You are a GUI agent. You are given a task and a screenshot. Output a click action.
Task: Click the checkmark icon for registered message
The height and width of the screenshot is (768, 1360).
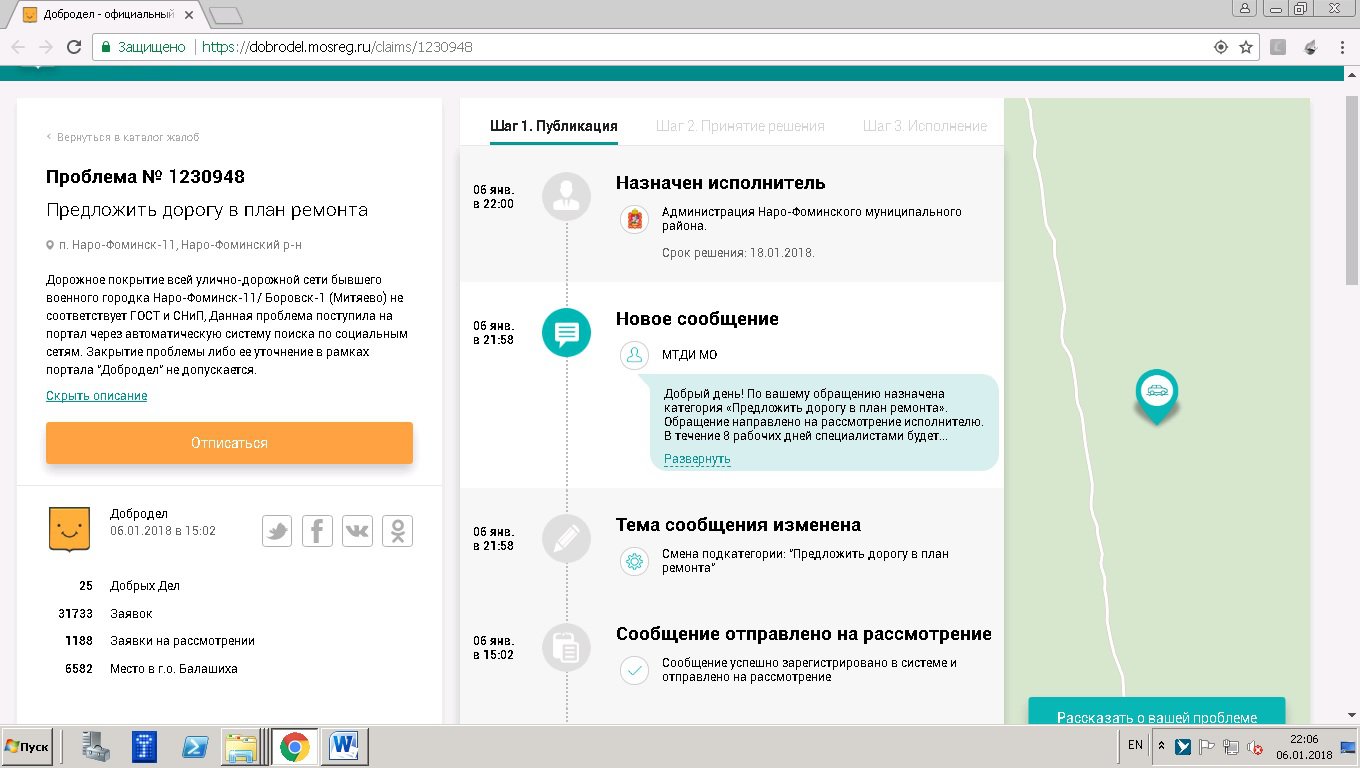[x=634, y=670]
